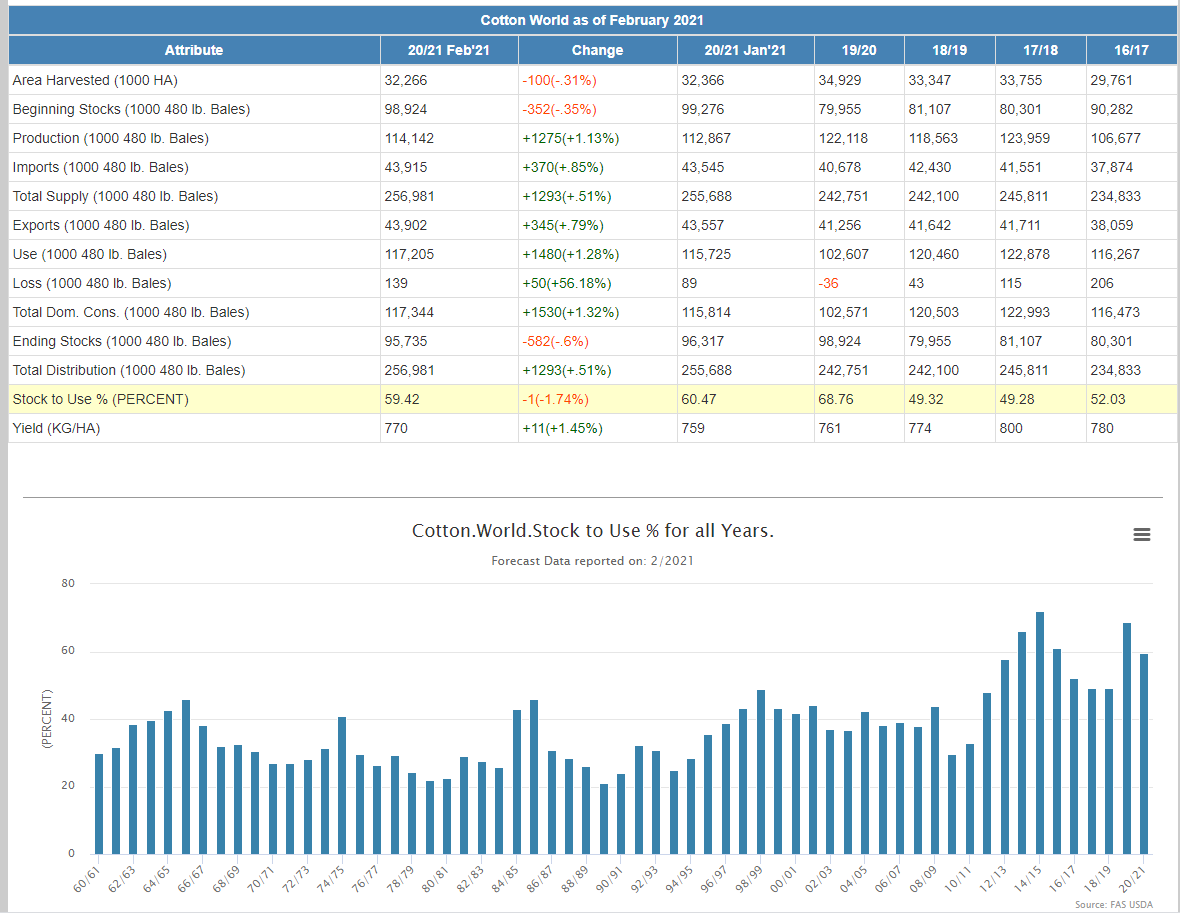Click the Source: FAS USDA credit link

click(x=1112, y=905)
